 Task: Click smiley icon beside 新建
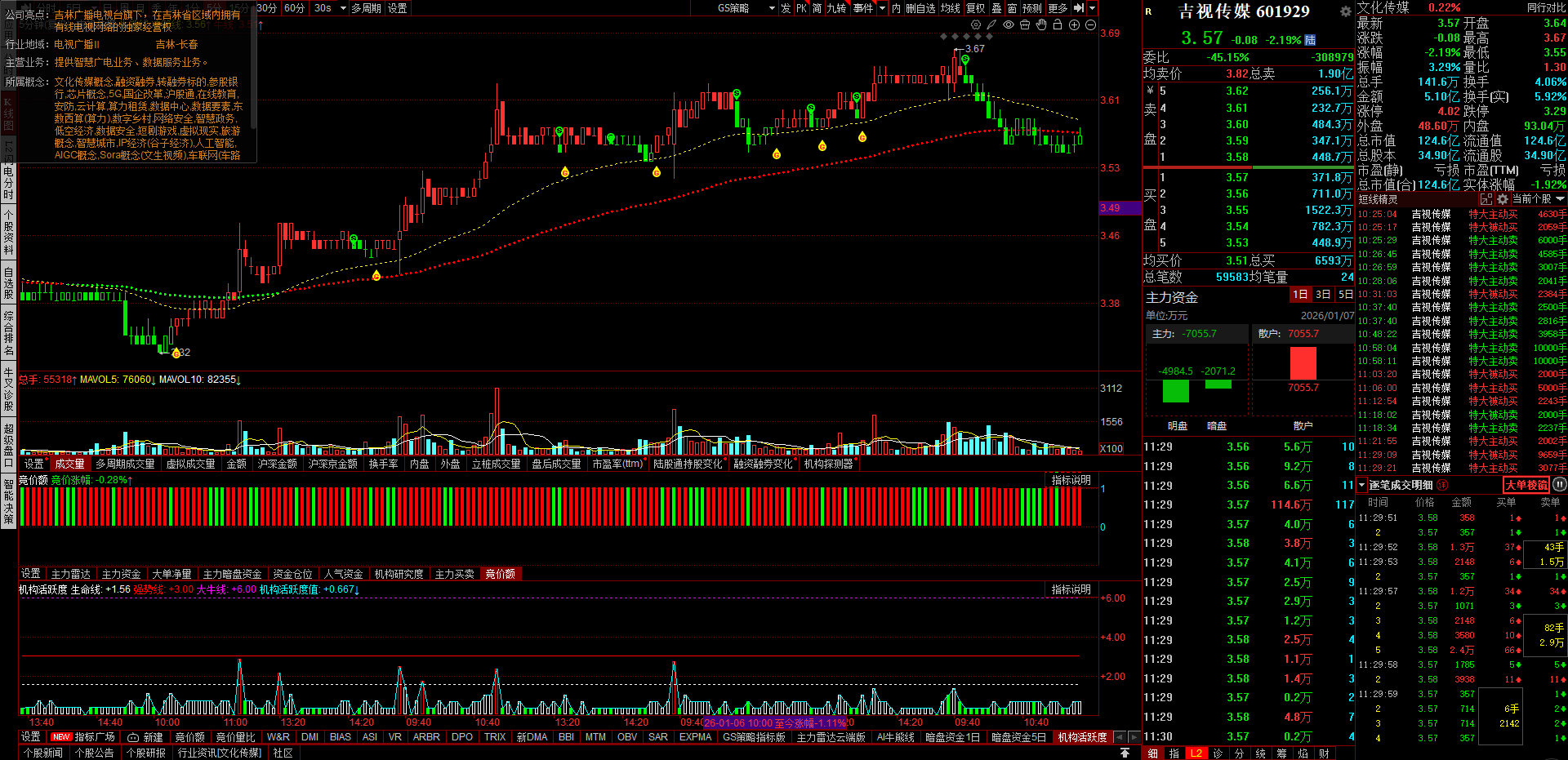[x=133, y=737]
